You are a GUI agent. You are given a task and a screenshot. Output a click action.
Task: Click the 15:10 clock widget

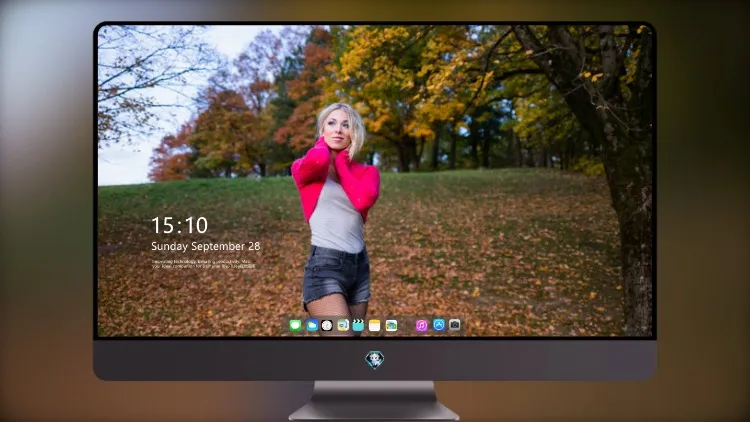tap(179, 225)
